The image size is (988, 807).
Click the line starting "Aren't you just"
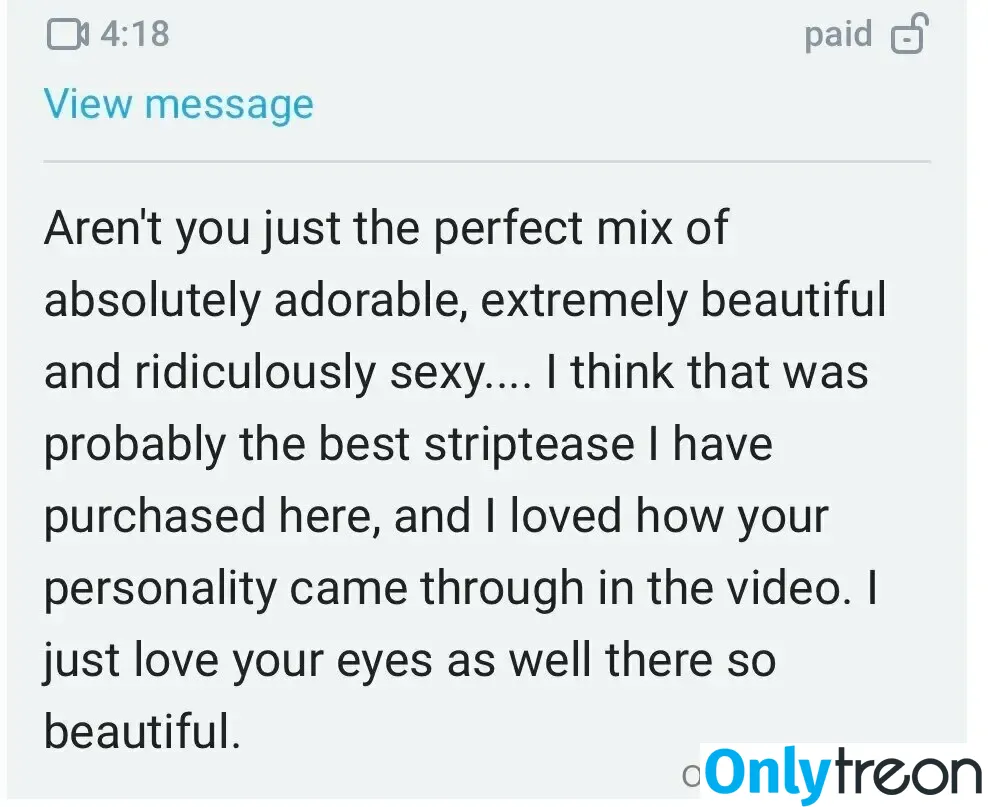(386, 229)
